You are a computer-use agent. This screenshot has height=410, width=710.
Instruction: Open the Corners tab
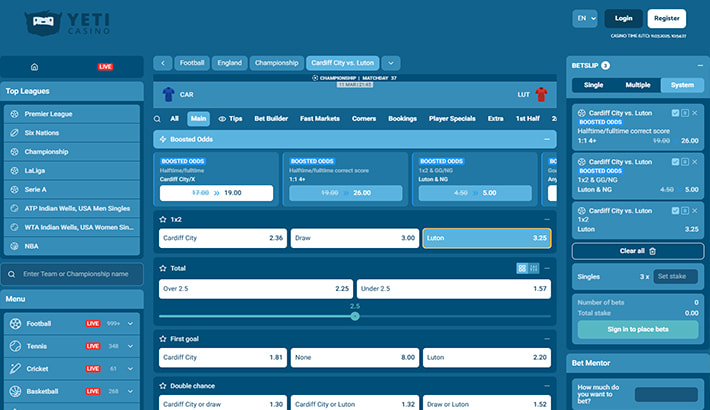point(364,119)
